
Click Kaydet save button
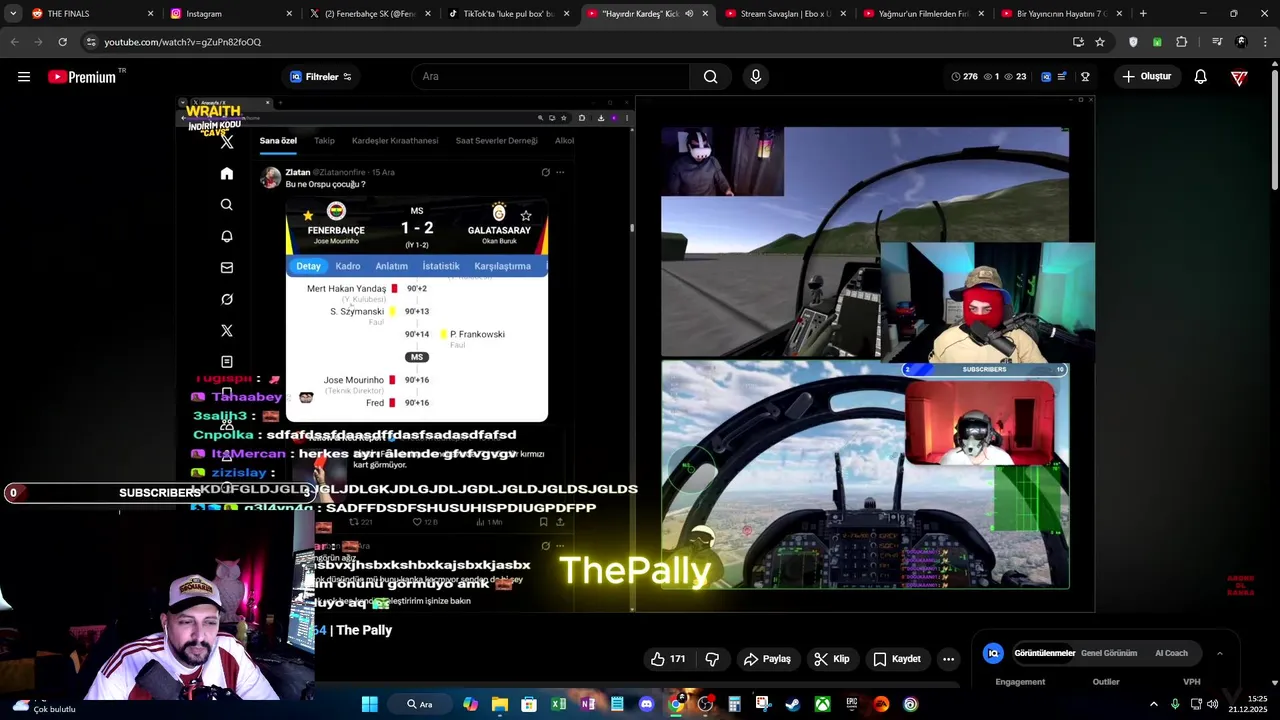click(896, 659)
